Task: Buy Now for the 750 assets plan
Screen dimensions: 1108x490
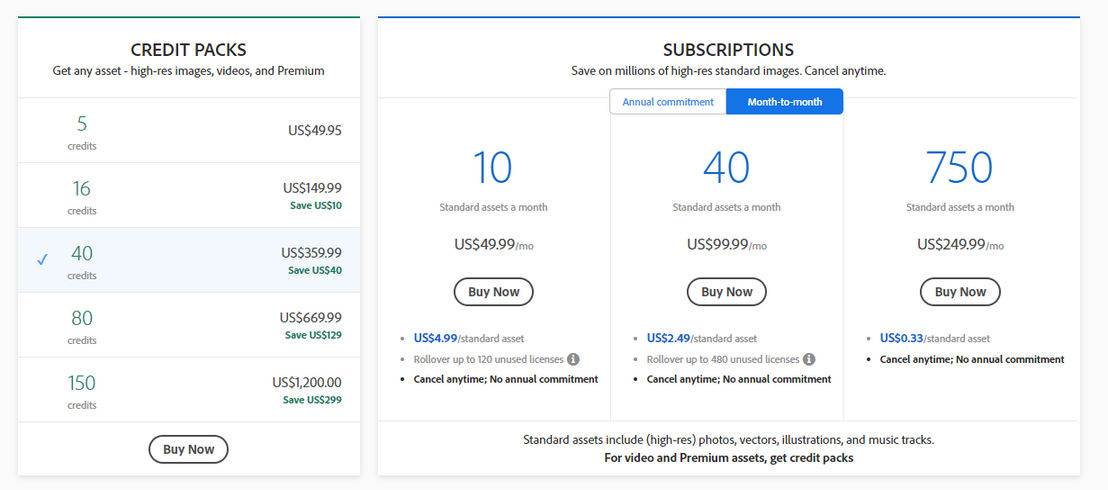Action: pyautogui.click(x=960, y=292)
